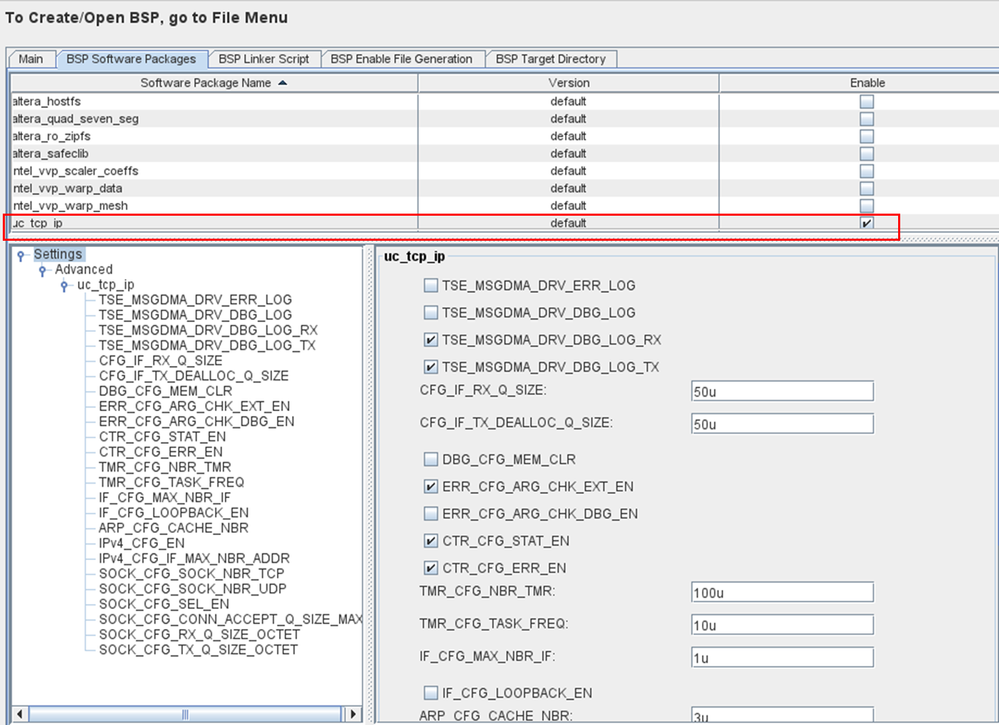
Task: Collapse the Advanced tree node
Action: coord(43,270)
